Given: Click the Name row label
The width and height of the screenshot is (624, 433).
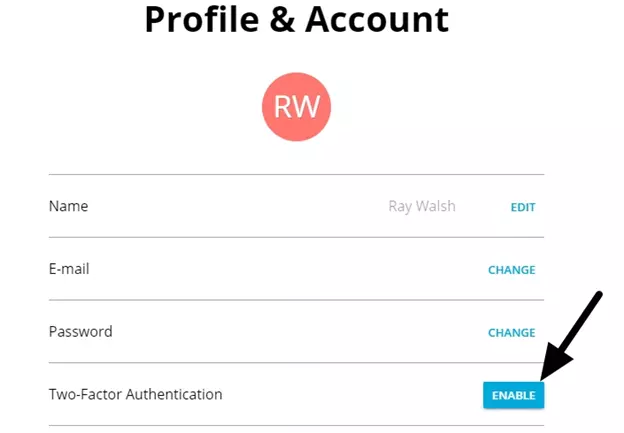Looking at the screenshot, I should click(68, 206).
